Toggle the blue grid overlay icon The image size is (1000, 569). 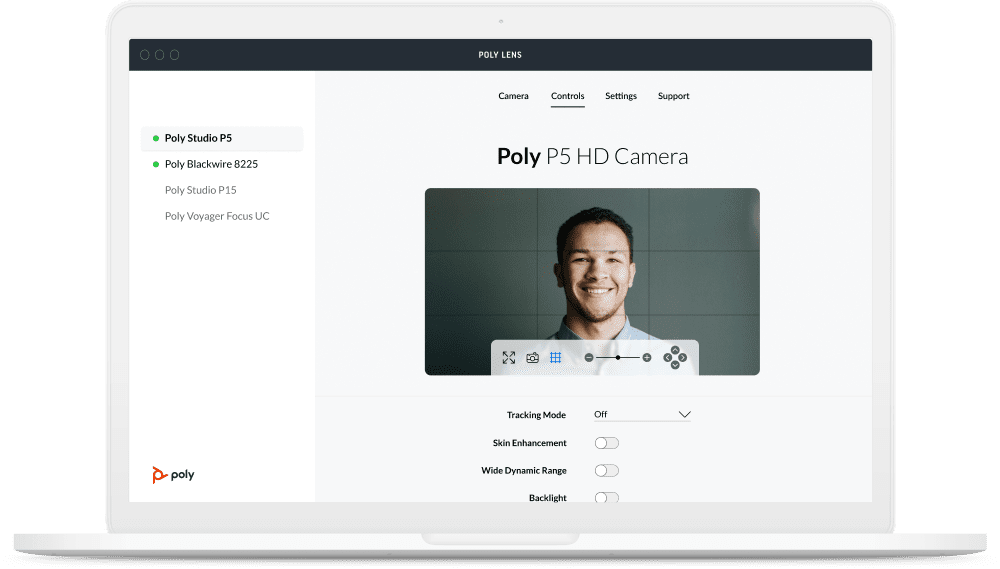tap(555, 358)
